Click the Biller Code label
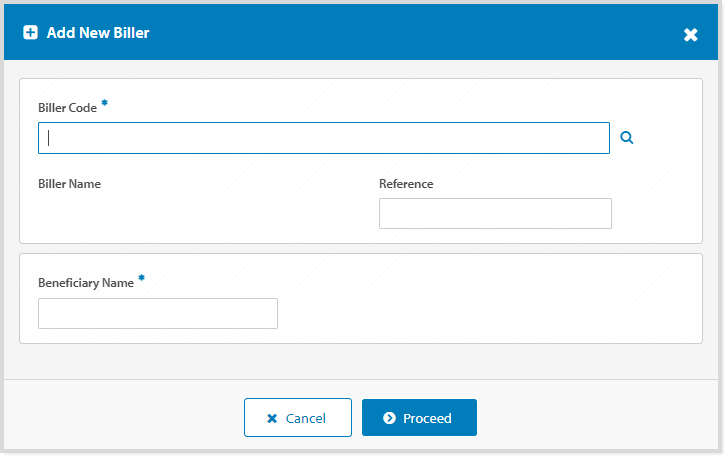Screen dimensions: 728x459 pos(67,108)
